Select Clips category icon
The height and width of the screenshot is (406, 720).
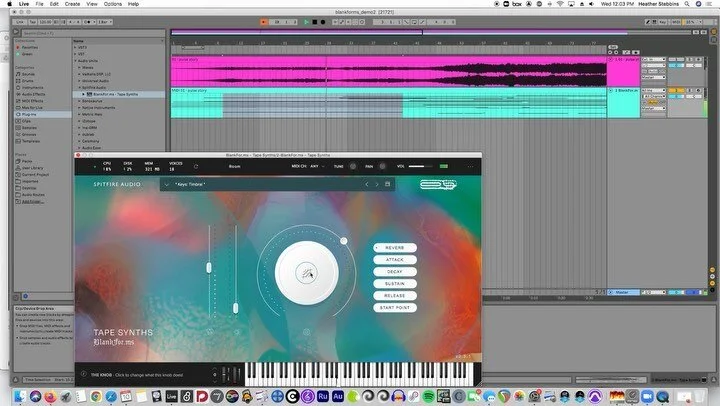click(x=18, y=121)
